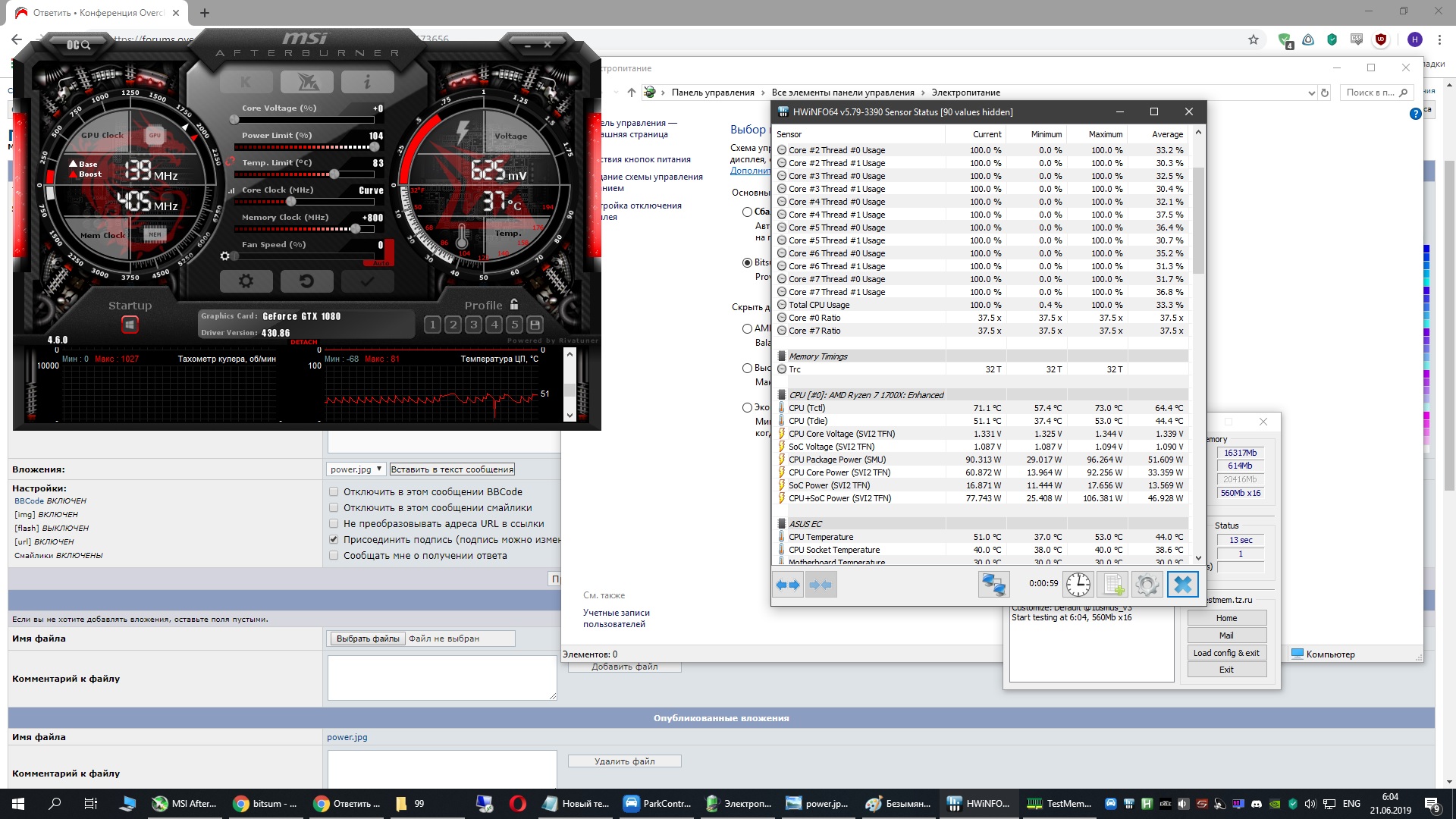Click Afterburner info button
The height and width of the screenshot is (819, 1456).
(x=367, y=81)
